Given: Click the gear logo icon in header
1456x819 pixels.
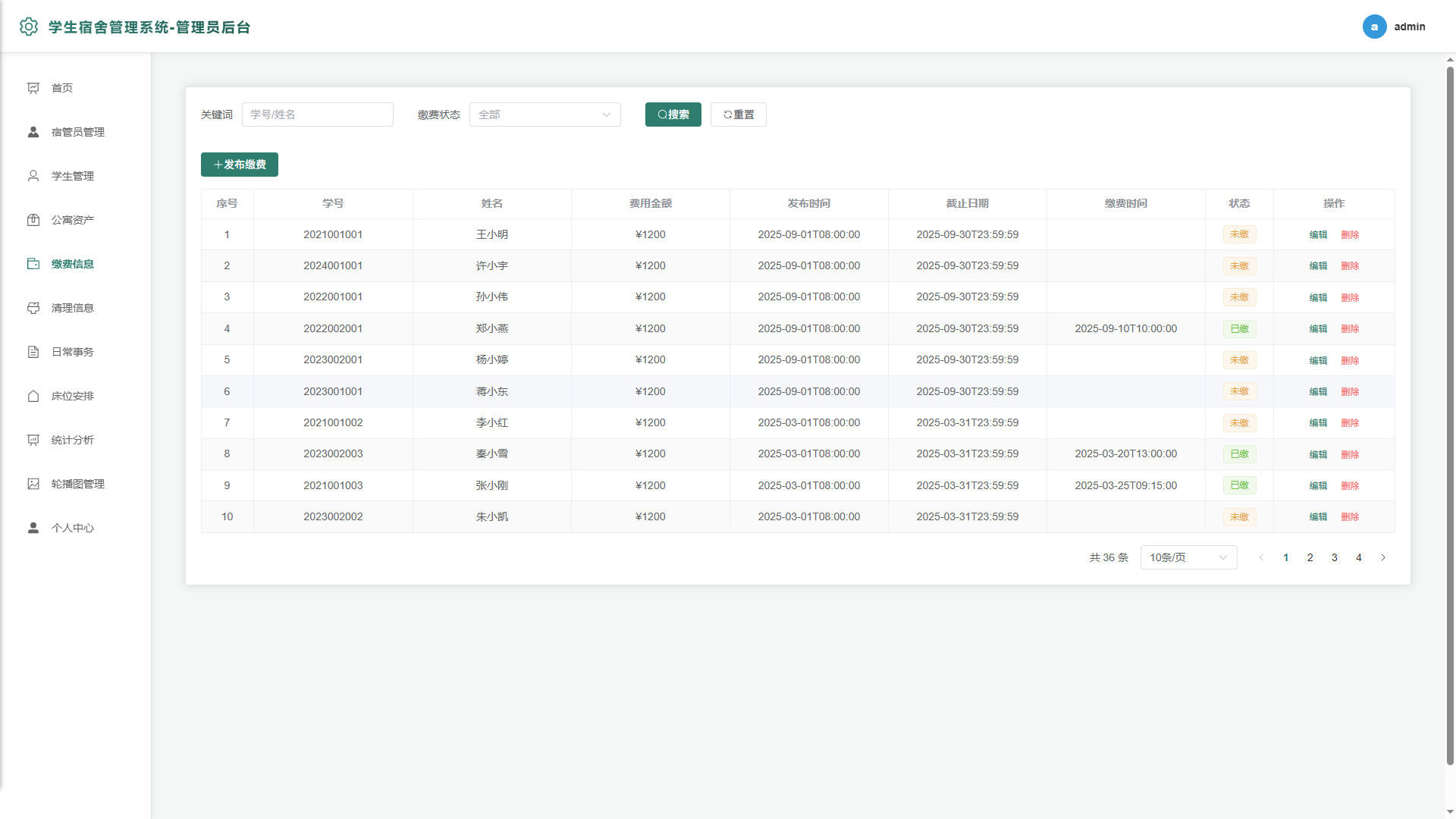Looking at the screenshot, I should click(x=29, y=27).
